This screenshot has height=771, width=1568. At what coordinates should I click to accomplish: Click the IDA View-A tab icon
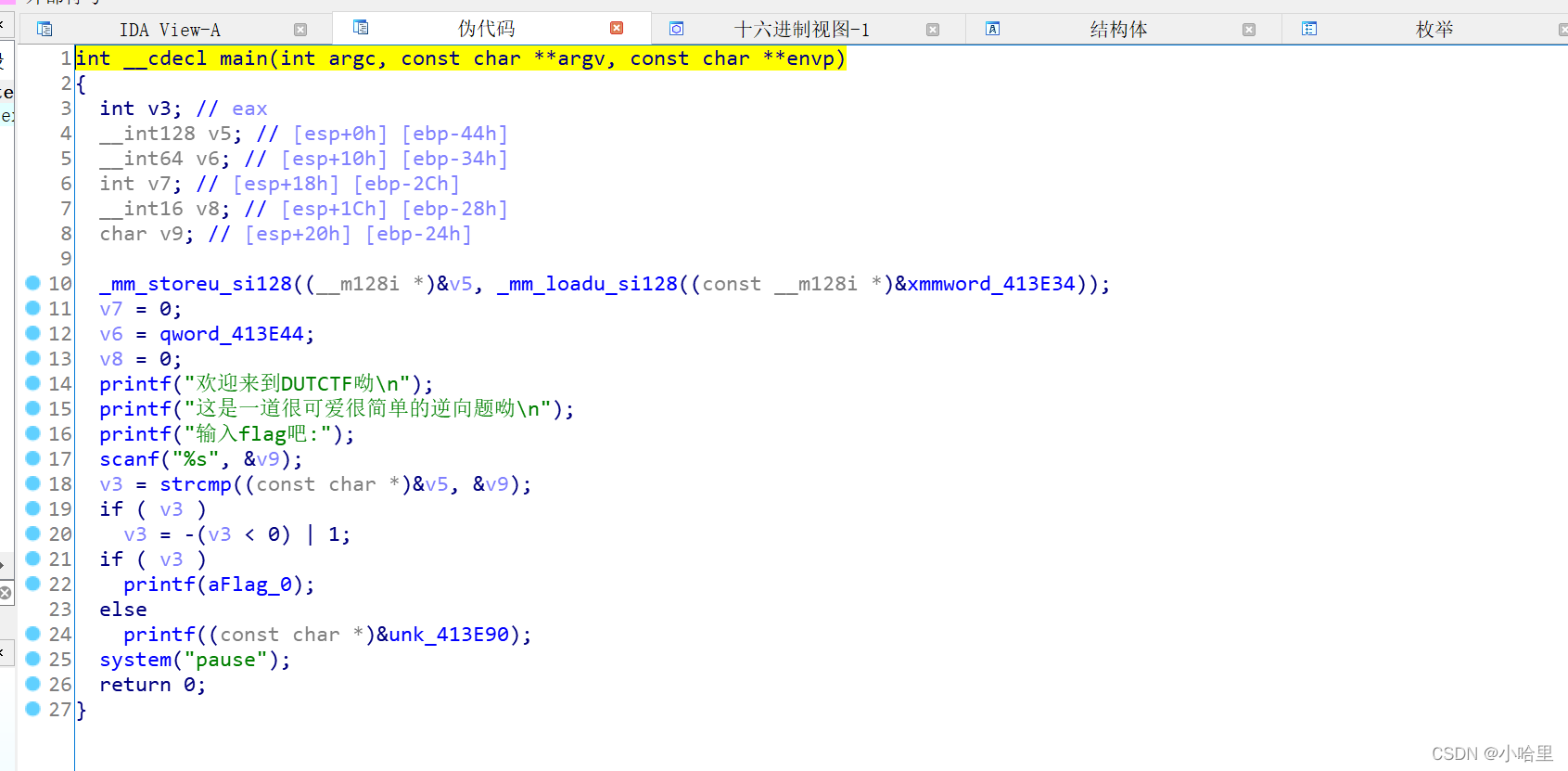(x=44, y=29)
